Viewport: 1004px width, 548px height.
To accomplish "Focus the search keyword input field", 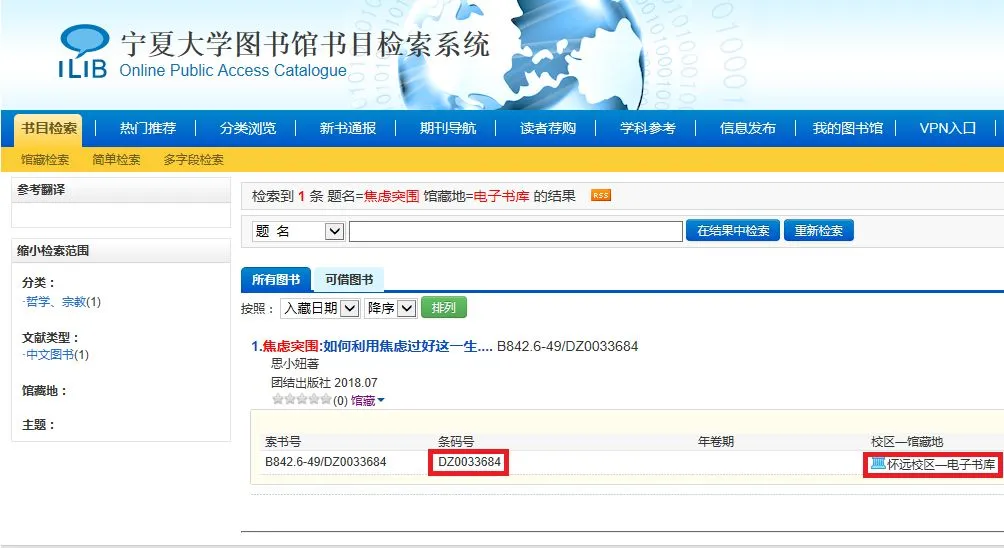I will [x=515, y=231].
